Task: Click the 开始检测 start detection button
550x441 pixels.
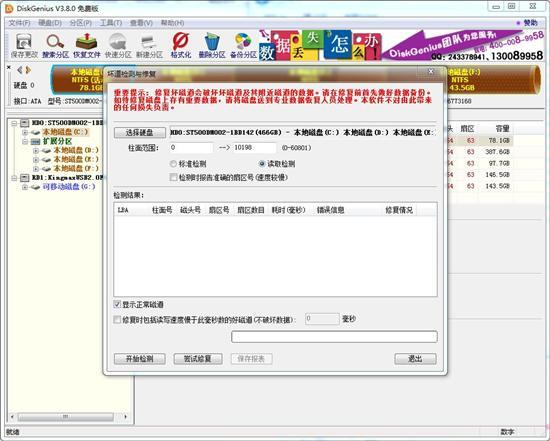Action: (140, 359)
